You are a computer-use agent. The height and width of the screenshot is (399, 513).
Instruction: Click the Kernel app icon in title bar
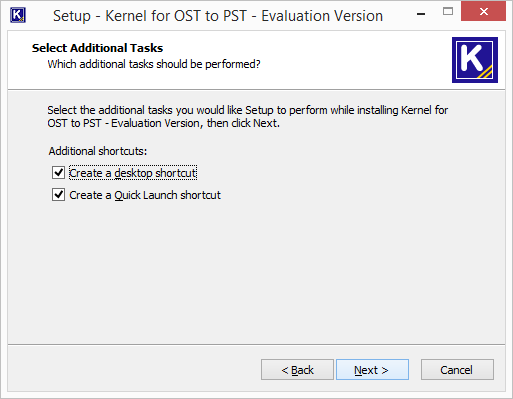tap(18, 15)
